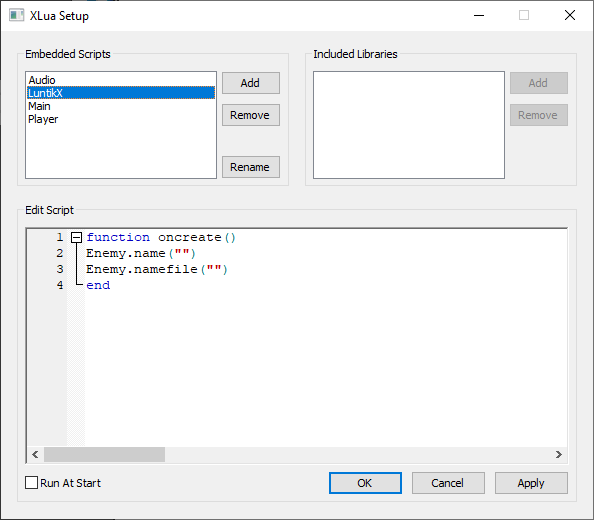The image size is (594, 520).
Task: Enable the Run At Start checkbox
Action: coord(31,483)
